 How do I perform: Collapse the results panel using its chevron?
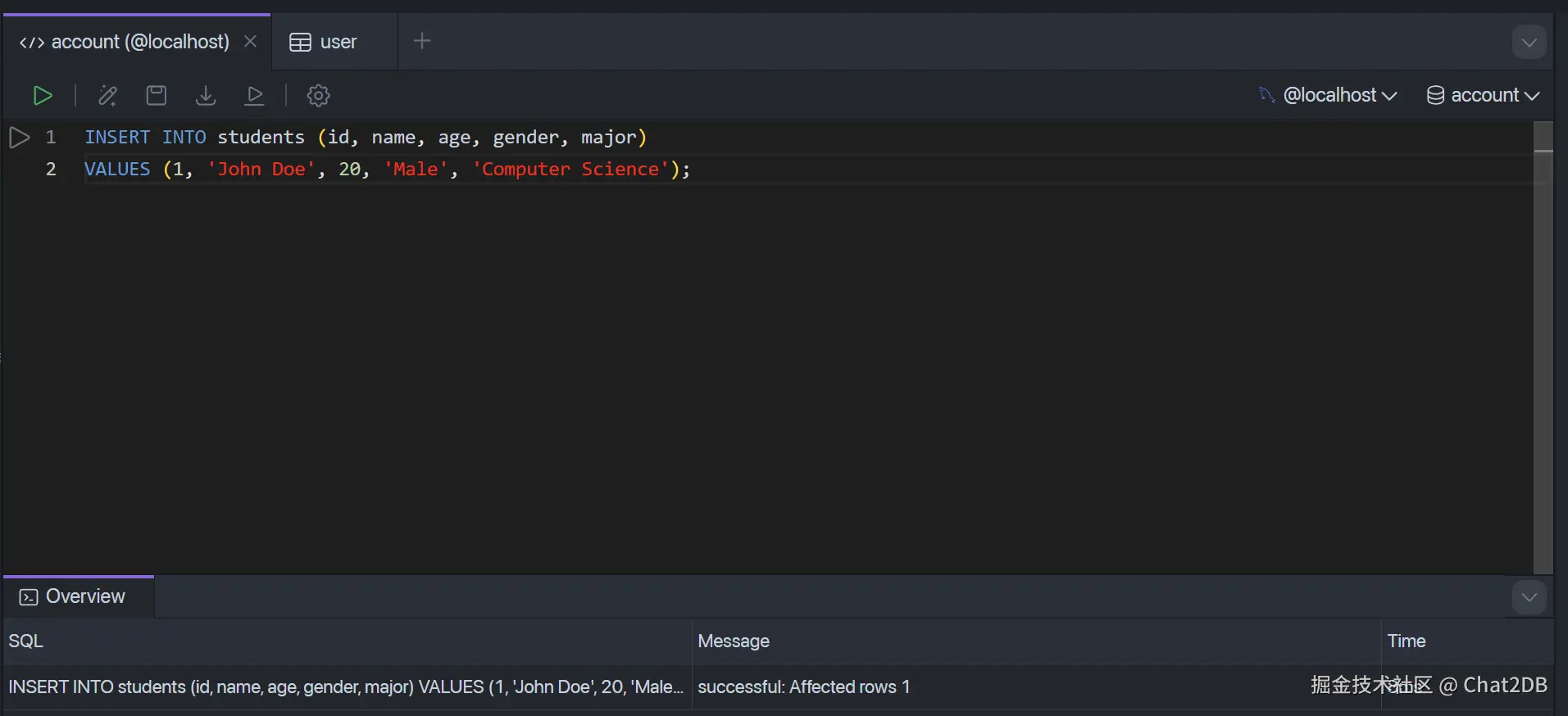coord(1529,597)
